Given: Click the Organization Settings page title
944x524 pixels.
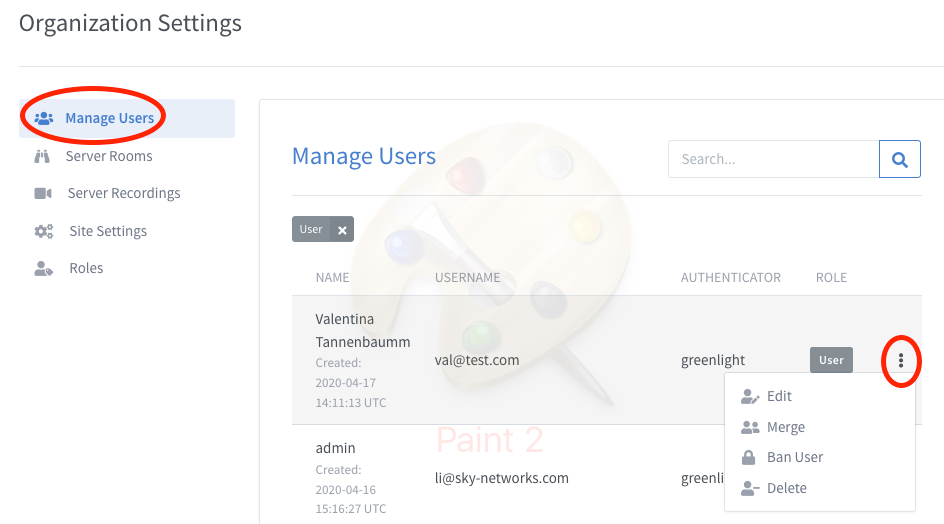Looking at the screenshot, I should [130, 23].
